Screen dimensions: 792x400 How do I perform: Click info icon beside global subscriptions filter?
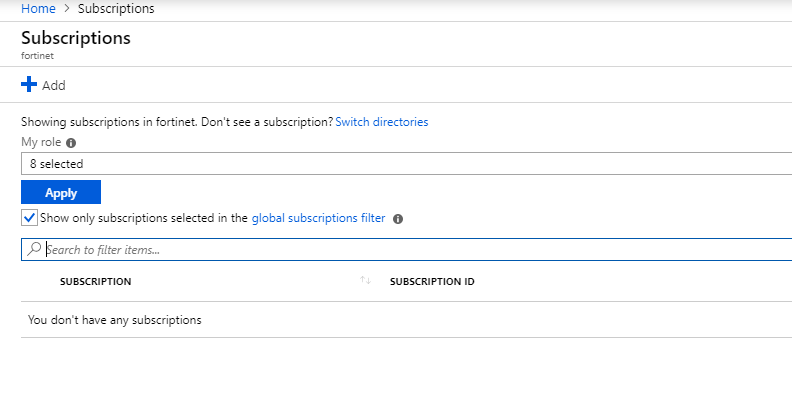click(x=398, y=219)
